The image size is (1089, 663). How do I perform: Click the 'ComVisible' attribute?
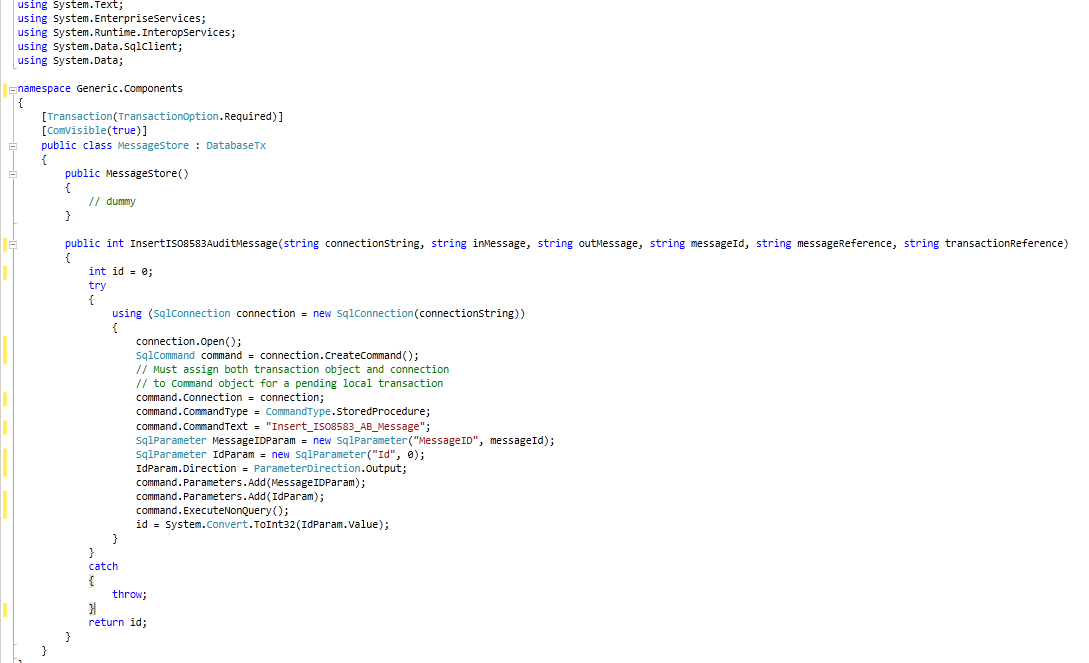pos(76,131)
